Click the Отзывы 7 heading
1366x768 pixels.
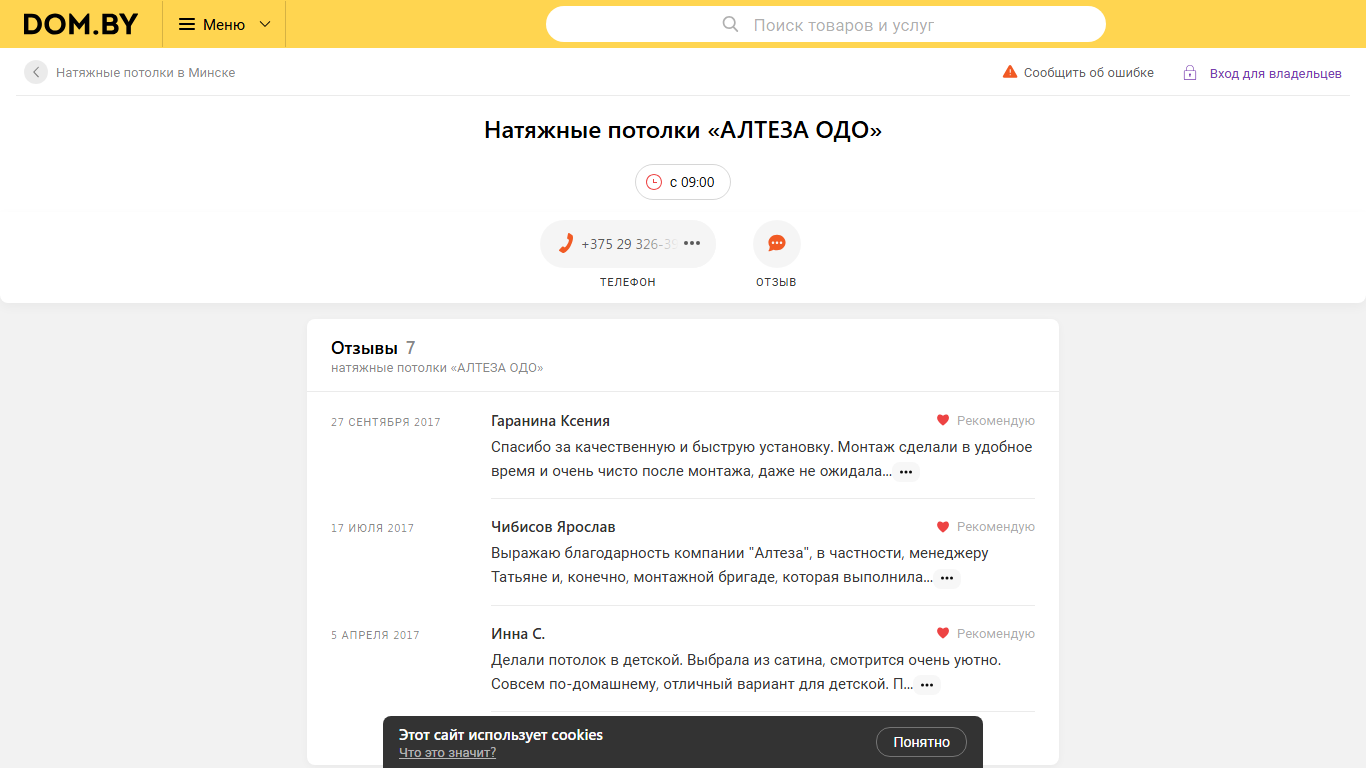coord(373,348)
